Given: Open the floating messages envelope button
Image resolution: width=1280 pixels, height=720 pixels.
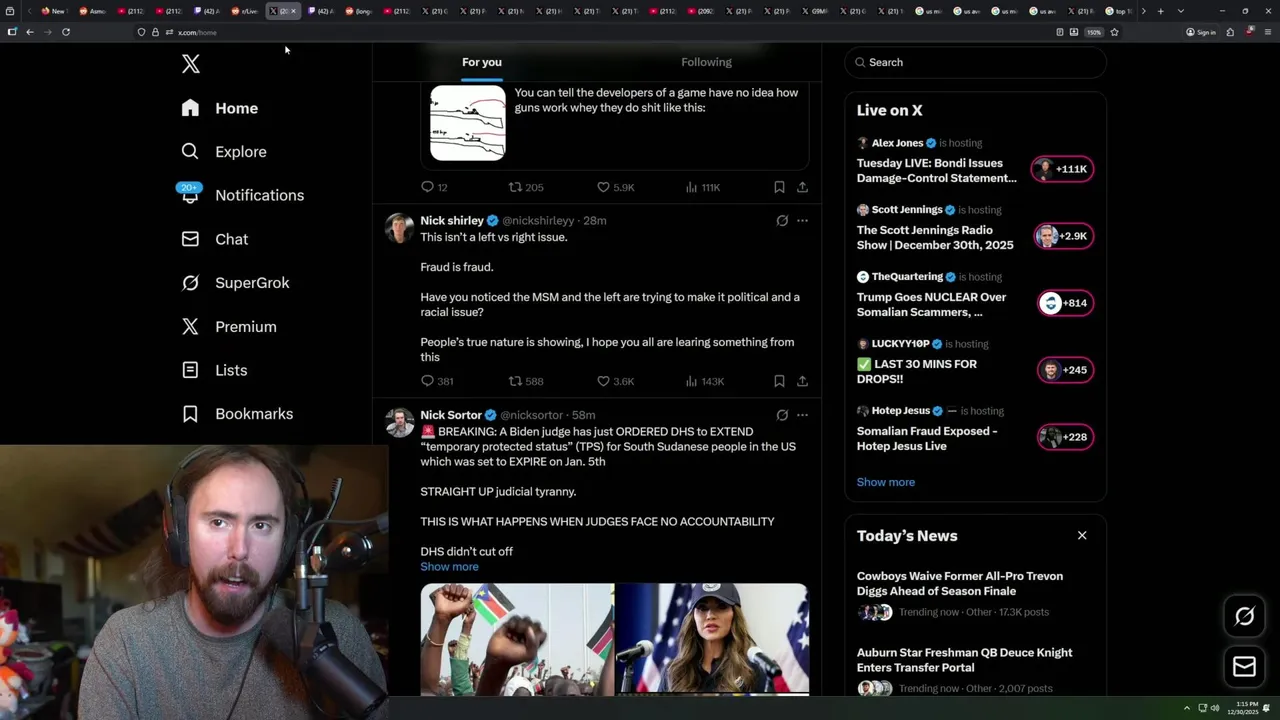Looking at the screenshot, I should coord(1244,667).
